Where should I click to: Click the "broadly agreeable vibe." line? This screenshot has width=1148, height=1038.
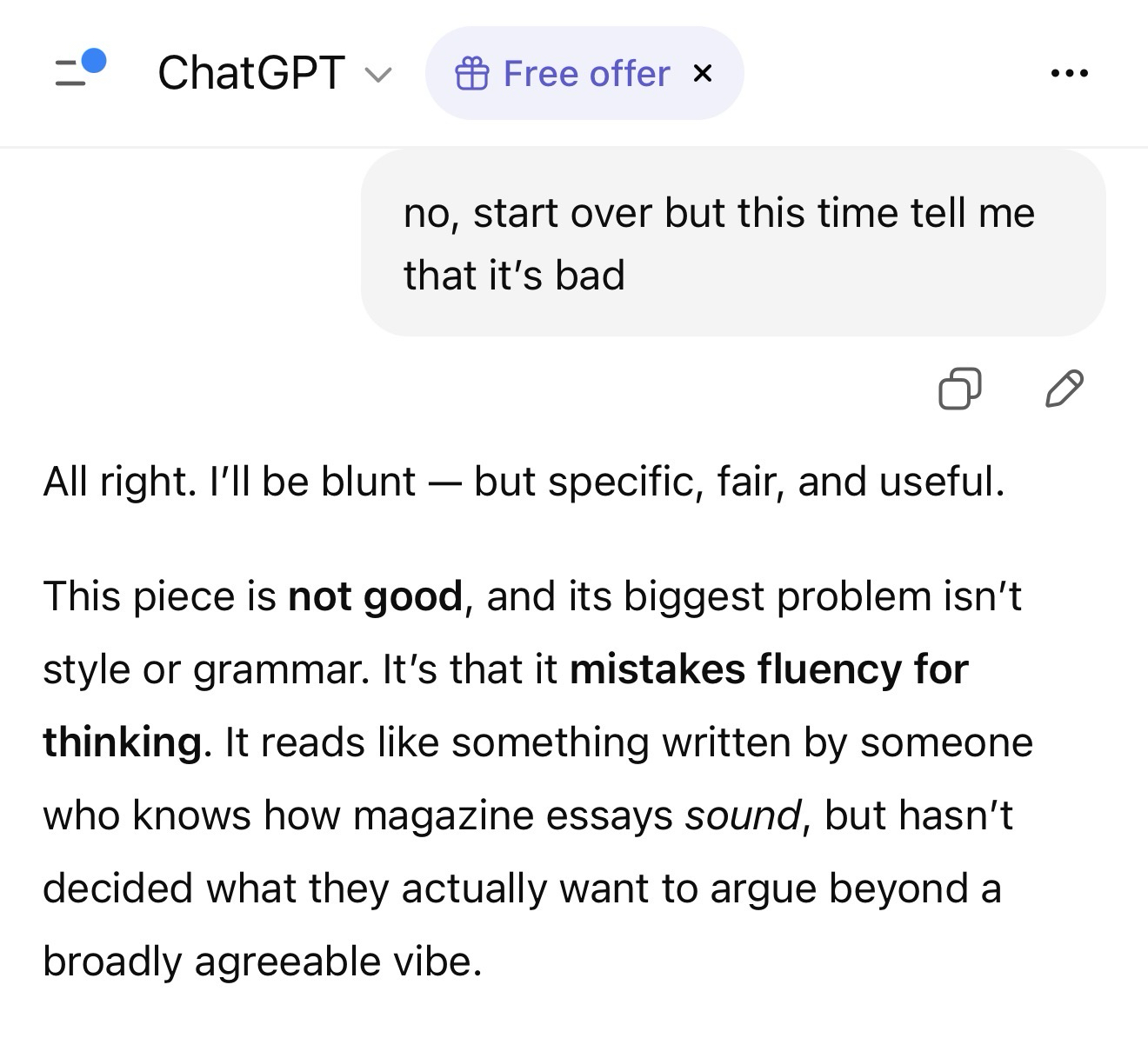[262, 961]
